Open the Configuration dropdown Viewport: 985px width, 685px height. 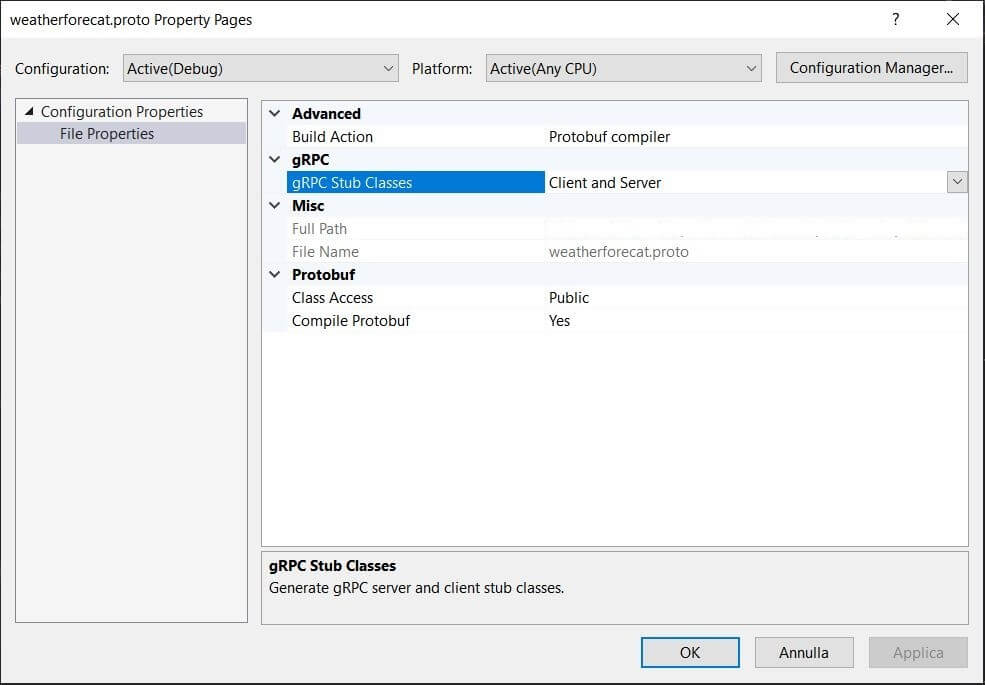point(261,69)
